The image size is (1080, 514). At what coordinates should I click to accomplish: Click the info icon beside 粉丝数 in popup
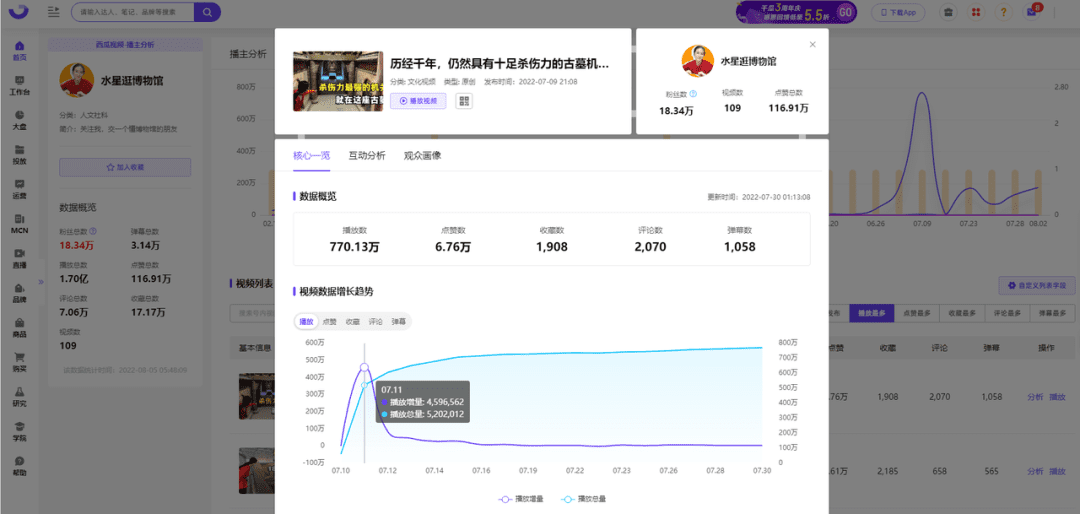(x=693, y=93)
